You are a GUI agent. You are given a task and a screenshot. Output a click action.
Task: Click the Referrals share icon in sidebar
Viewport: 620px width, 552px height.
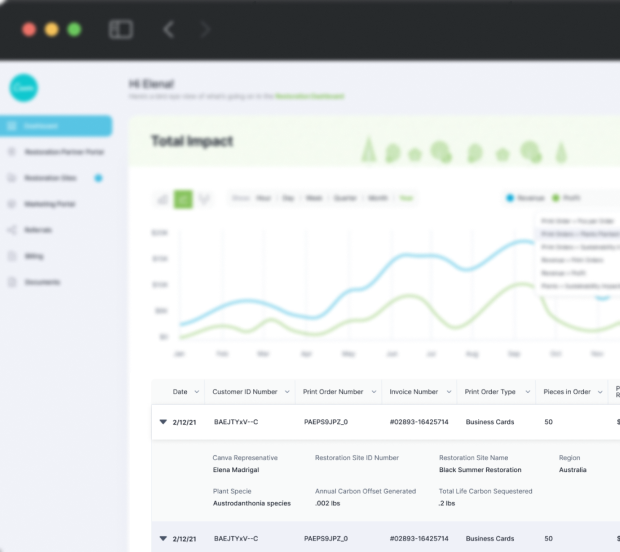point(12,230)
